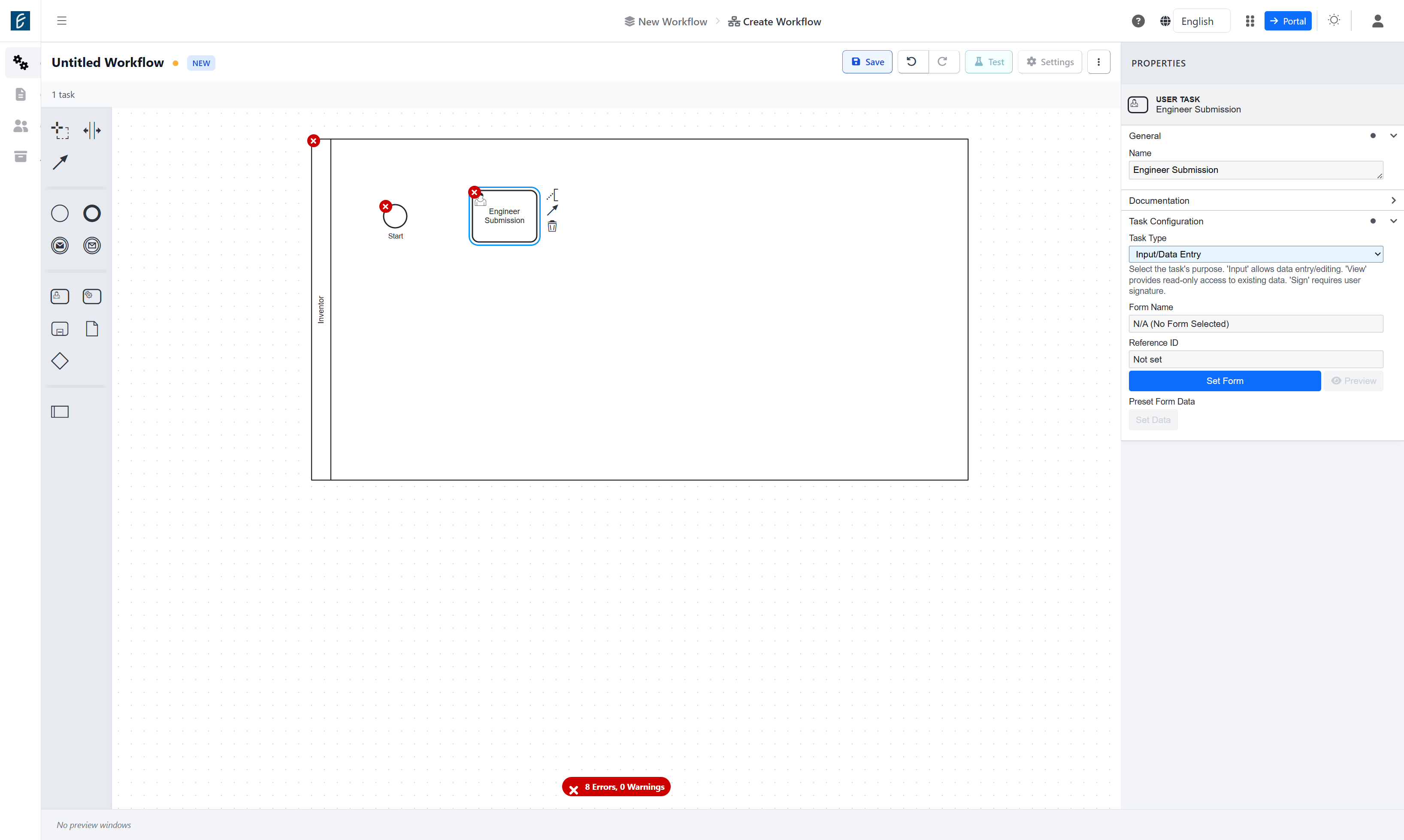1404x840 pixels.
Task: Add text annotation to Engineer Submission
Action: (552, 195)
